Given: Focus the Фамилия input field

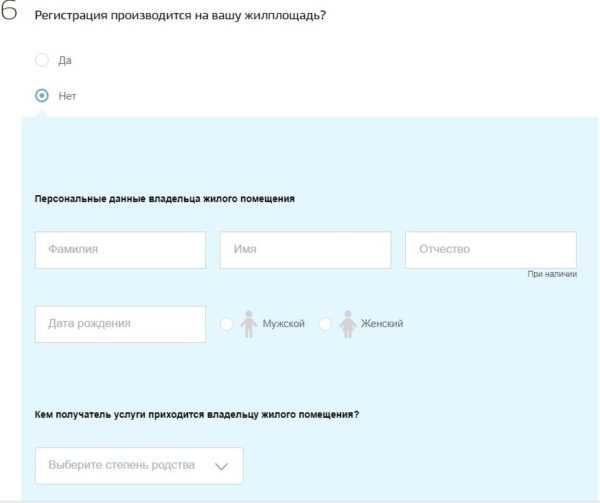Looking at the screenshot, I should [120, 250].
